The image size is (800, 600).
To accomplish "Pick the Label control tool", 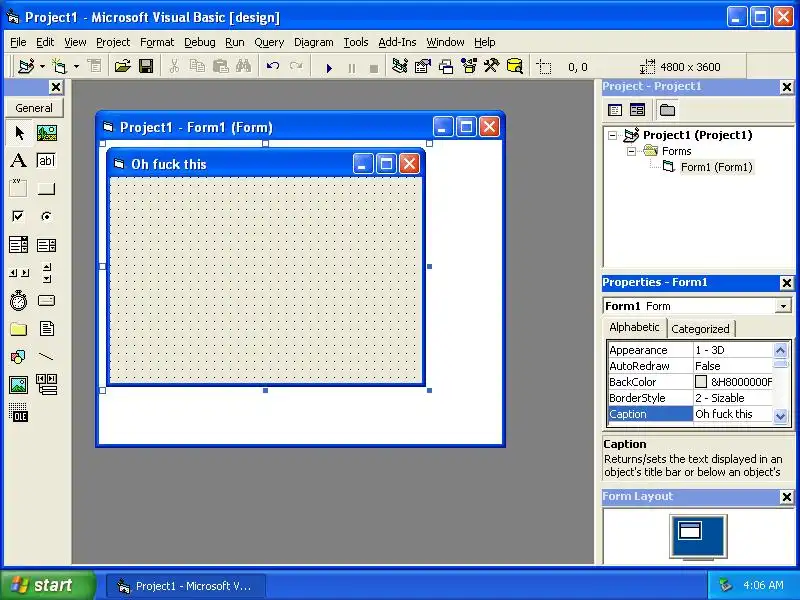I will 18,161.
